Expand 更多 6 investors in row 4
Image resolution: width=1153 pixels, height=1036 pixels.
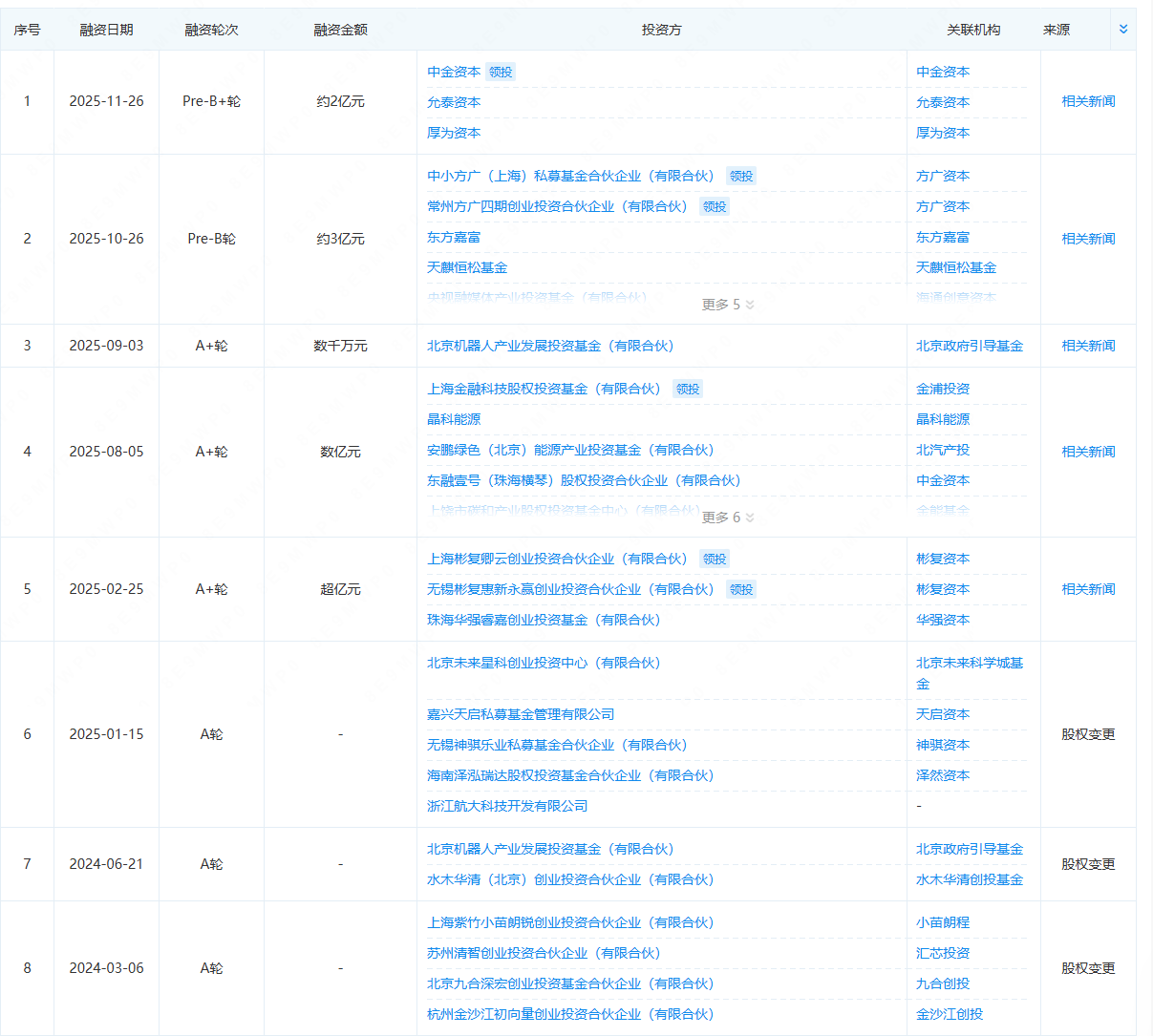[x=728, y=518]
